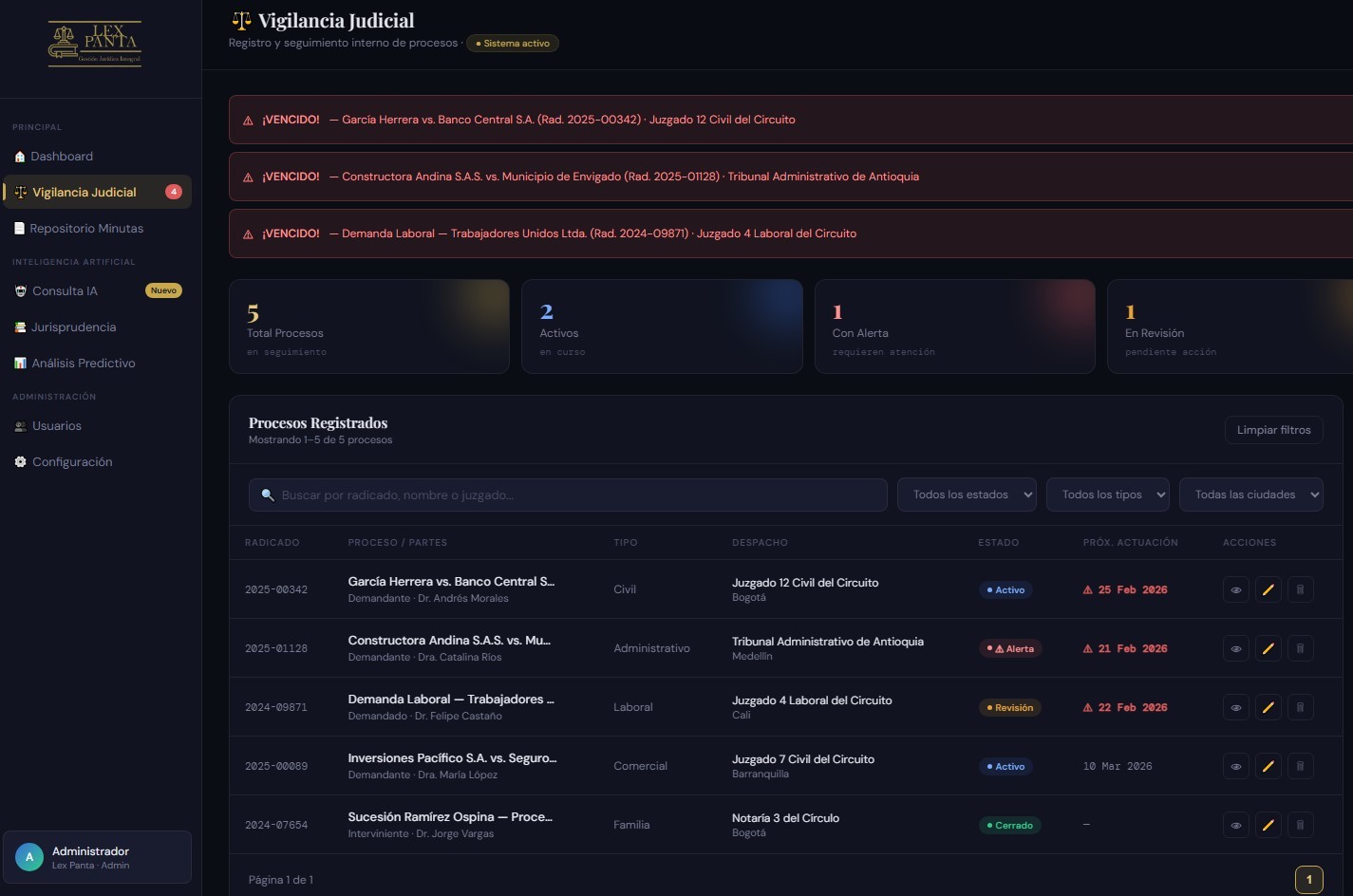Click the notification count badge 4
1353x896 pixels.
point(174,192)
